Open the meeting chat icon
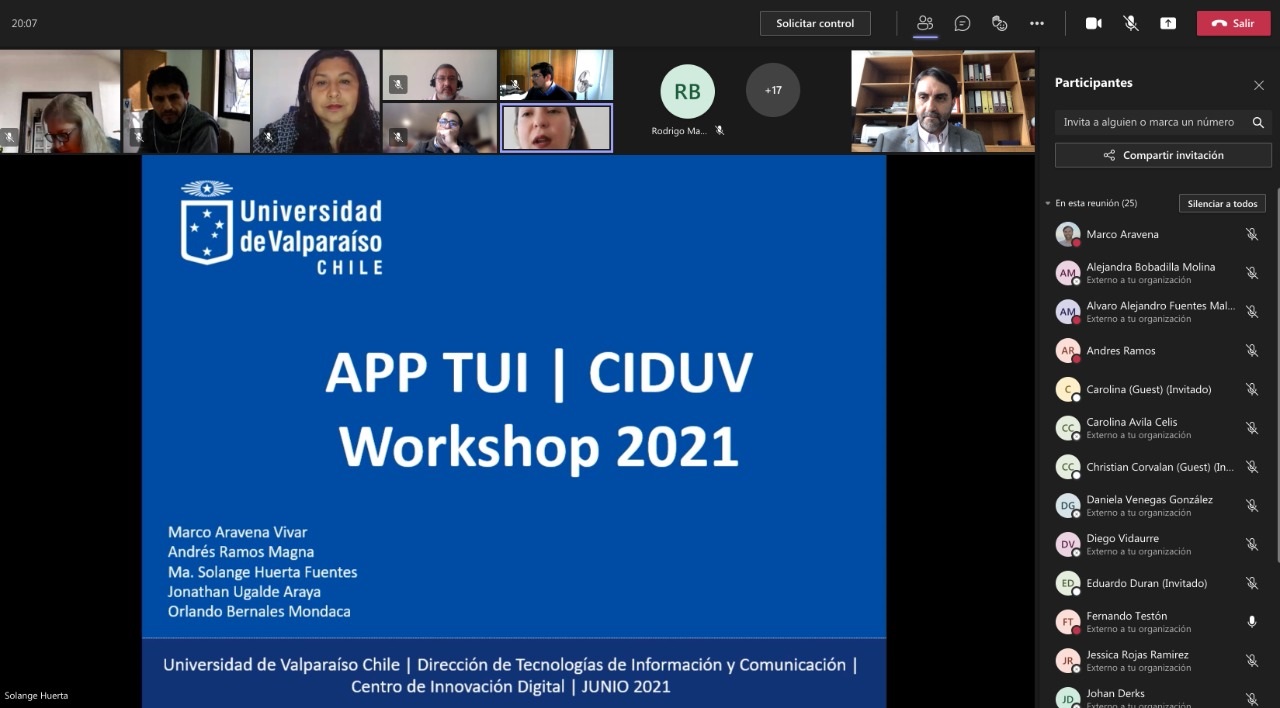 962,23
